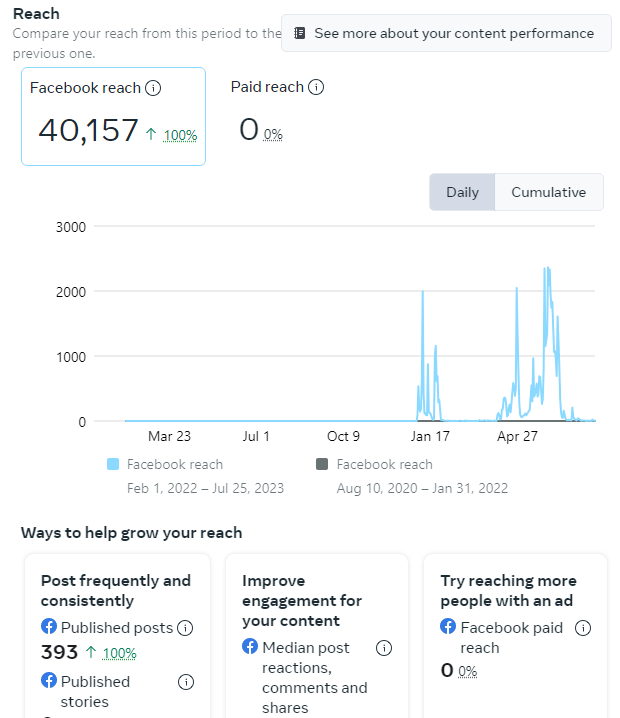620x718 pixels.
Task: Click Facebook logo next to Published stories
Action: (x=49, y=680)
